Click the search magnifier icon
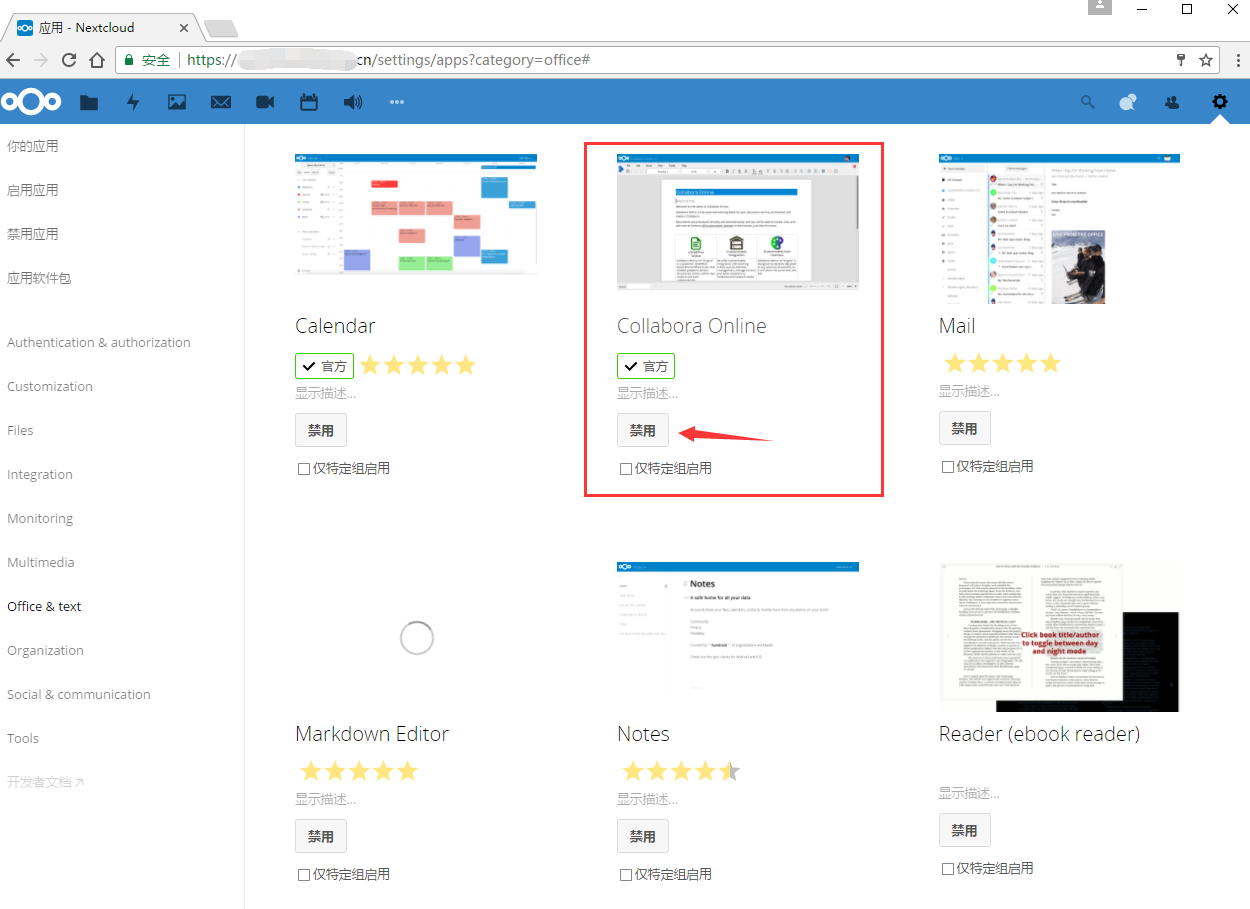 pos(1087,101)
